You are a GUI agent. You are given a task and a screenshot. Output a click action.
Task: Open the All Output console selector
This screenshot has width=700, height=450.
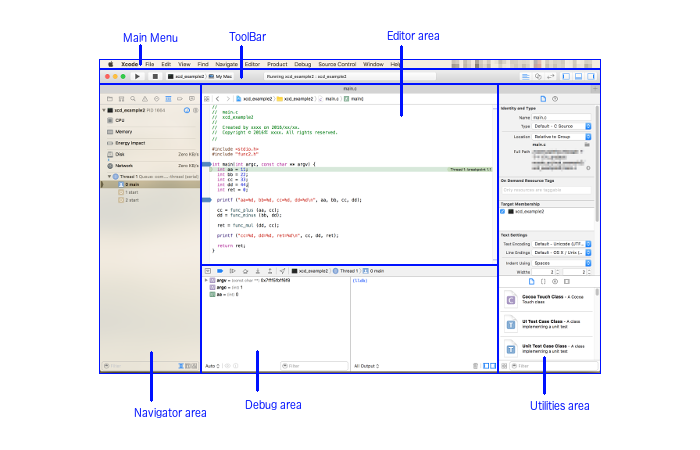coord(367,366)
